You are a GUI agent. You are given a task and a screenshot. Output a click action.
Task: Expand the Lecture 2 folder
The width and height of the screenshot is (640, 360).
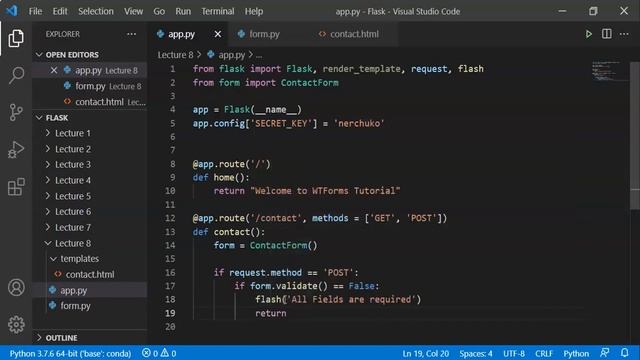click(48, 149)
